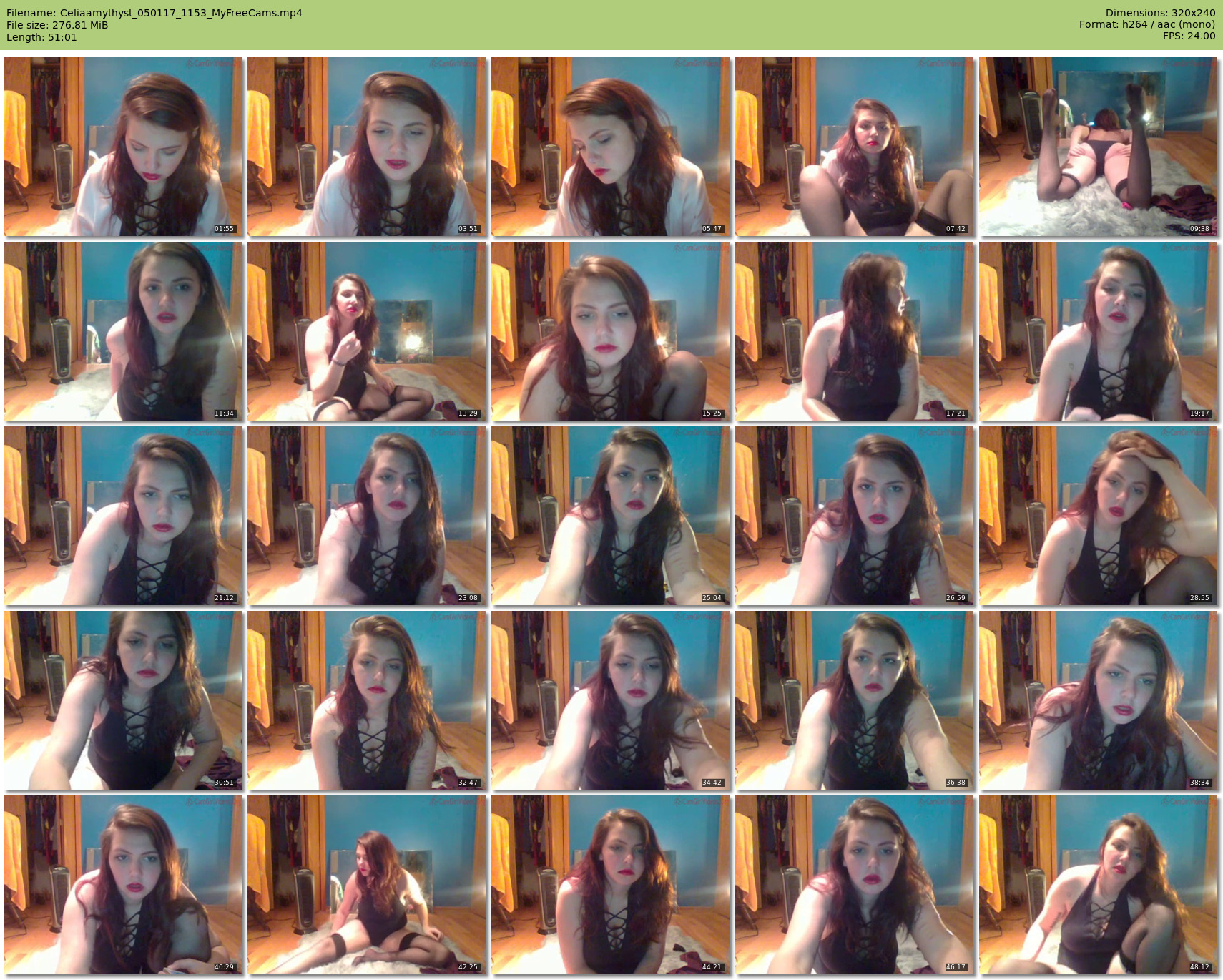Open the 25:04 thumbnail
The image size is (1223, 980).
click(611, 516)
